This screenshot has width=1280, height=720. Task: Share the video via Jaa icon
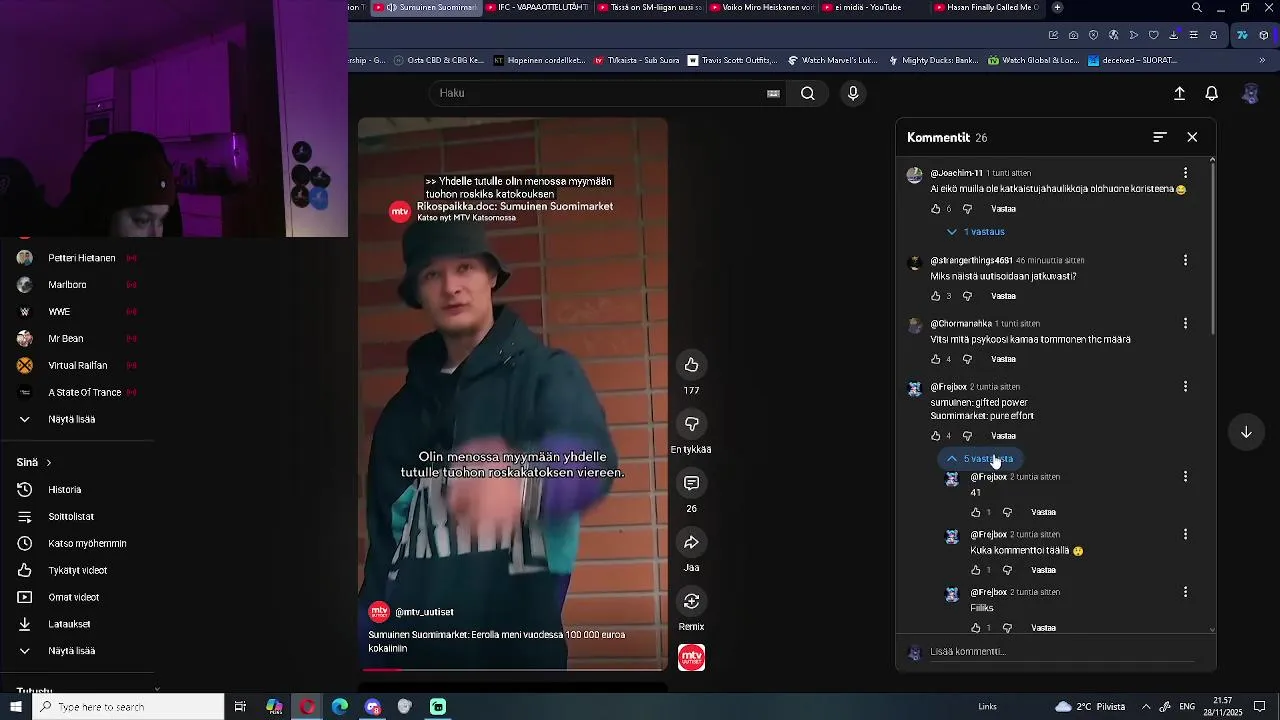(691, 542)
